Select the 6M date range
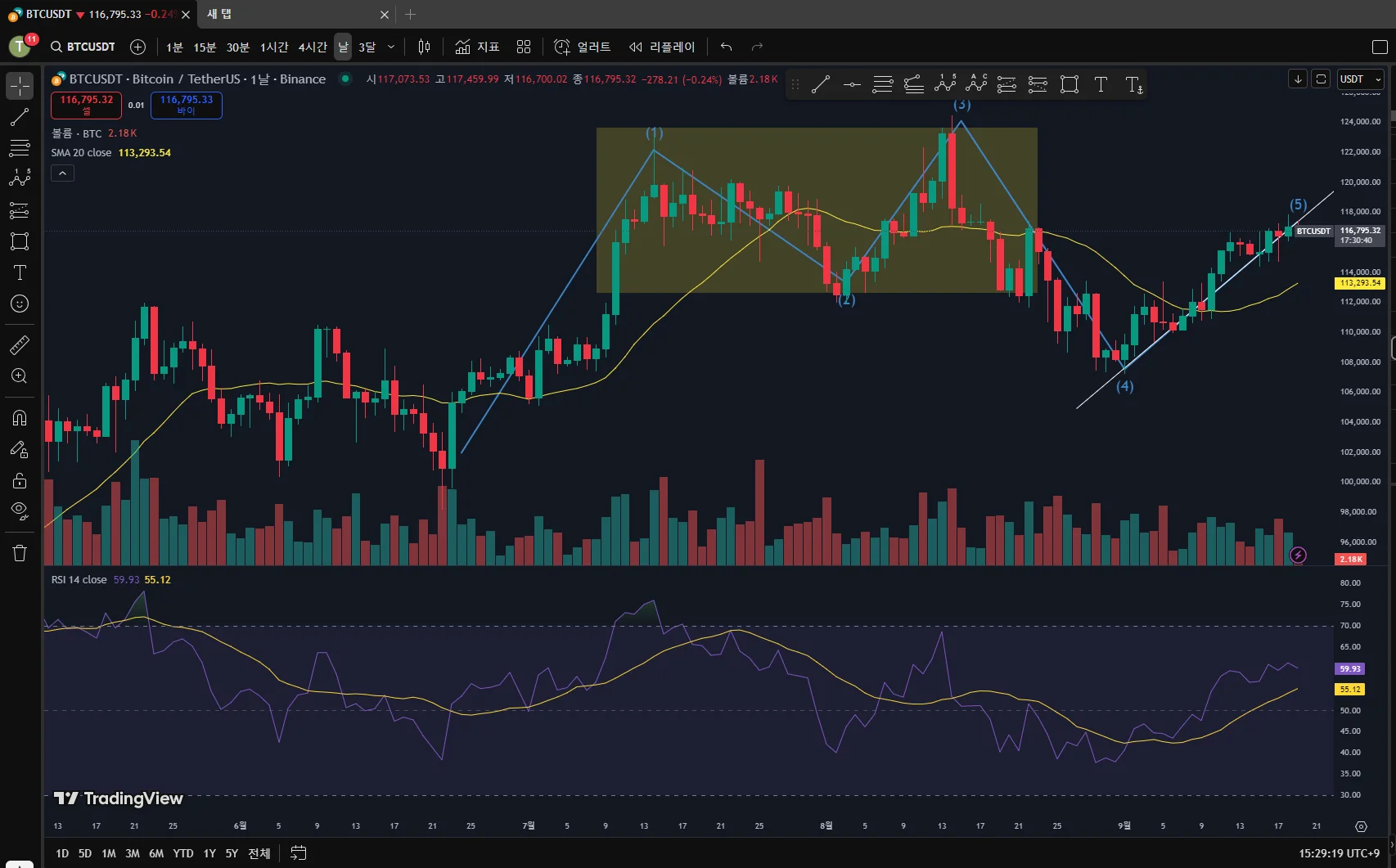Viewport: 1396px width, 868px height. 156,853
